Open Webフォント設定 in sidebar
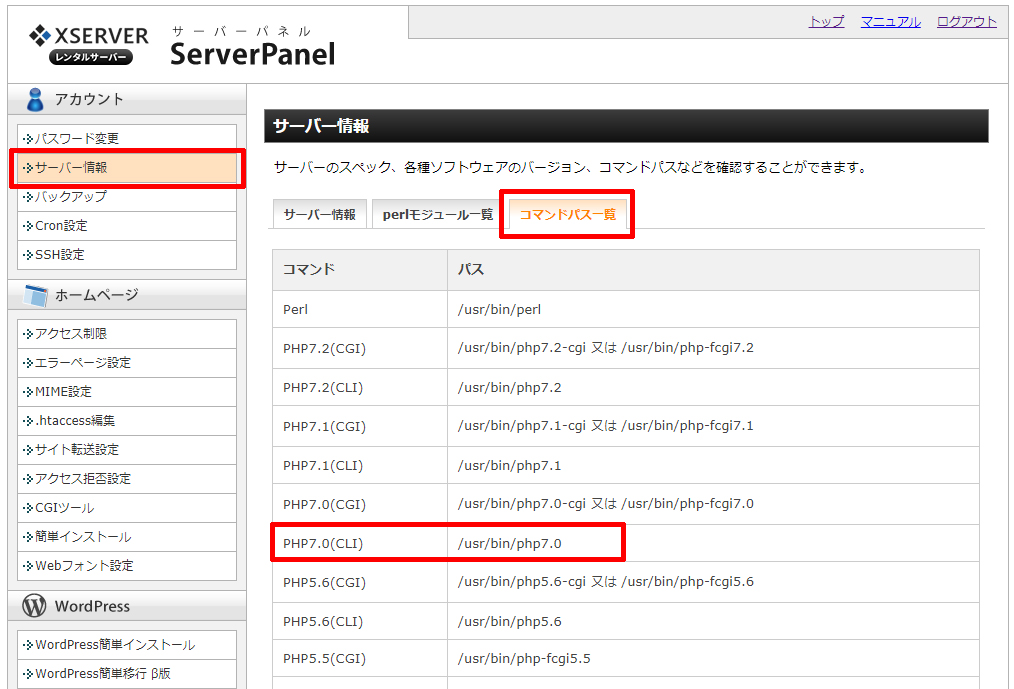Viewport: 1014px width, 689px height. [x=84, y=566]
